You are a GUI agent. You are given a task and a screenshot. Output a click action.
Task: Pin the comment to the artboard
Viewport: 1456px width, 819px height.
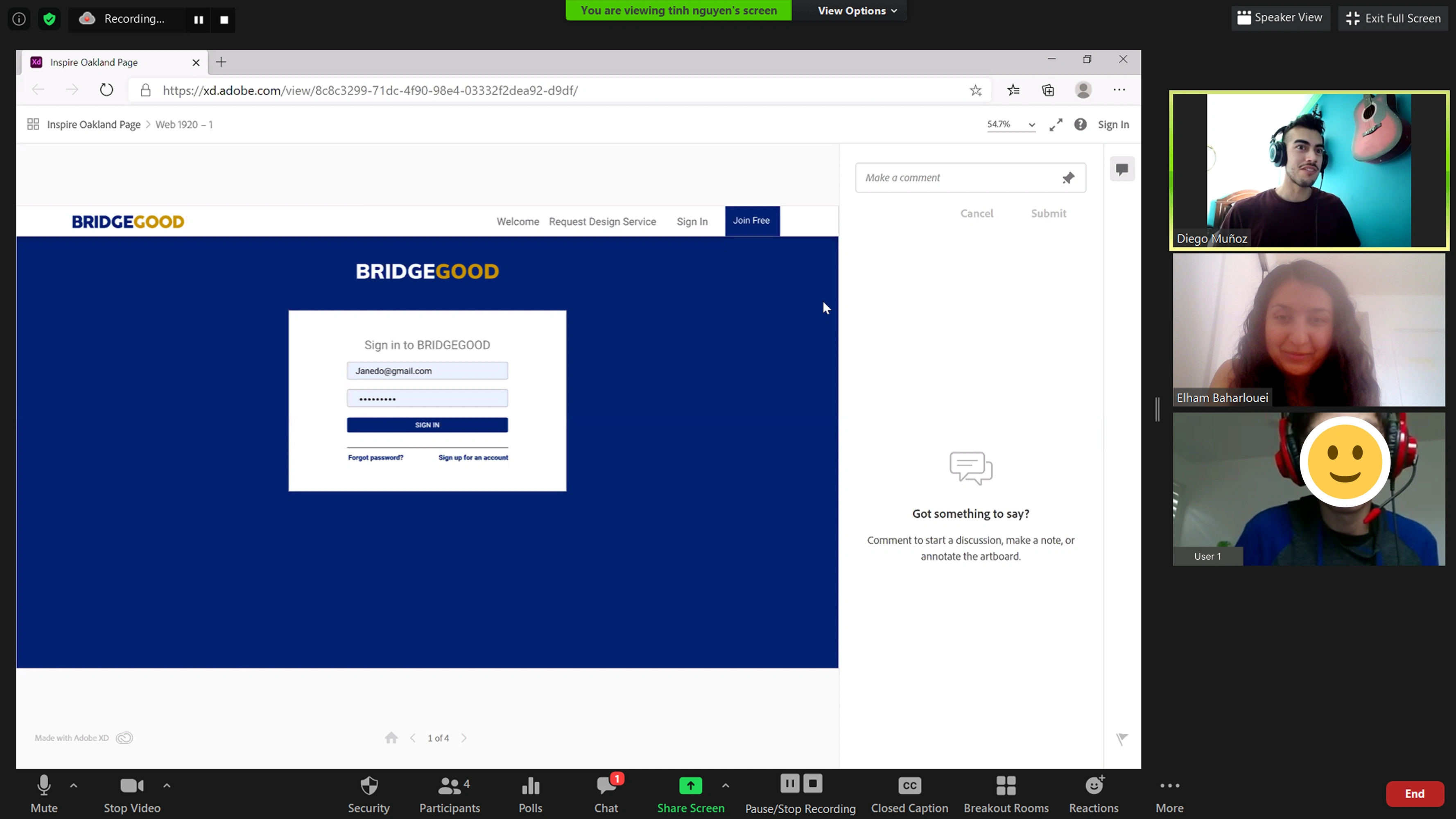[1068, 178]
